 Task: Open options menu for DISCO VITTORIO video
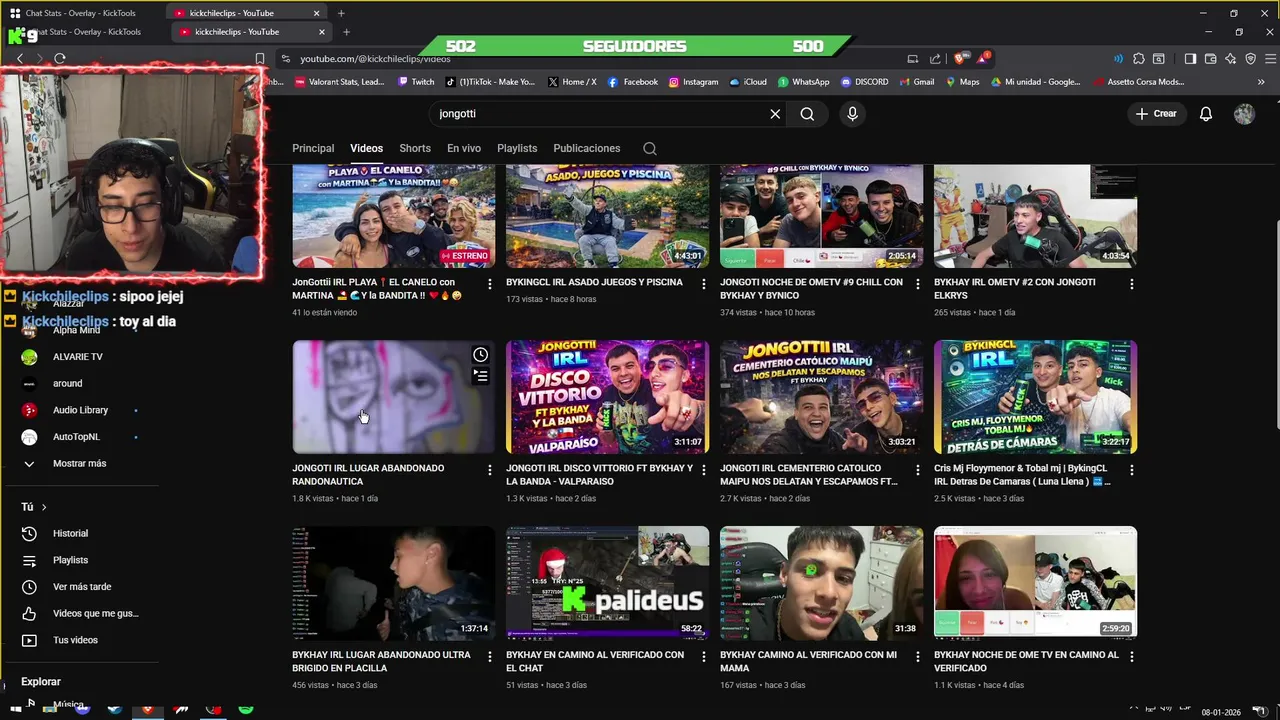coord(703,470)
